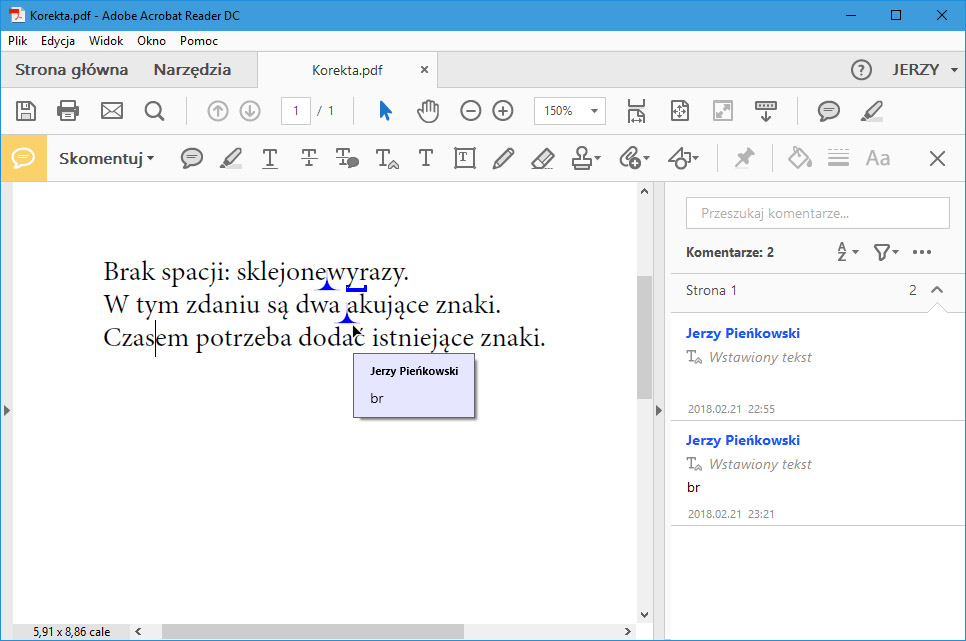Viewport: 966px width, 641px height.
Task: Select the Strikethrough text tool
Action: 309,158
